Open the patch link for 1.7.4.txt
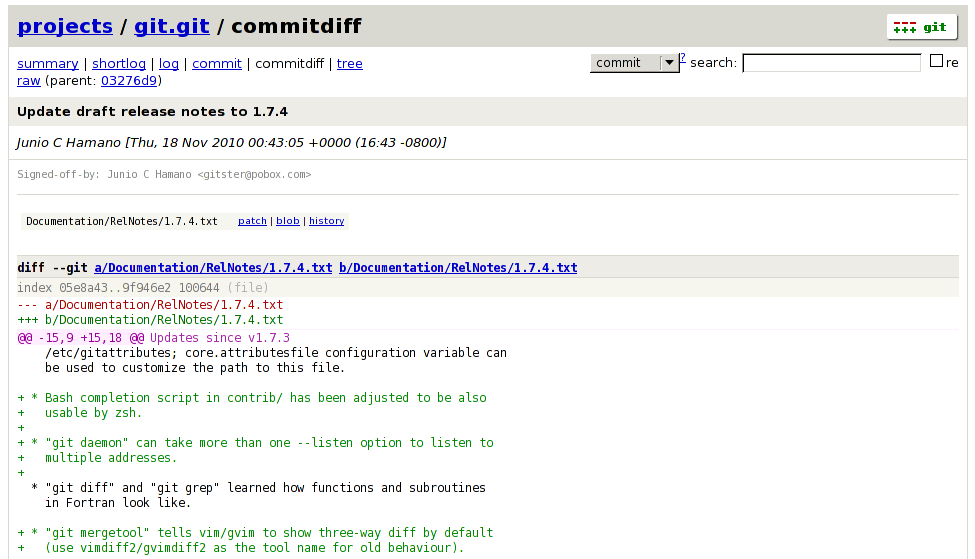This screenshot has height=559, width=975. coord(252,221)
